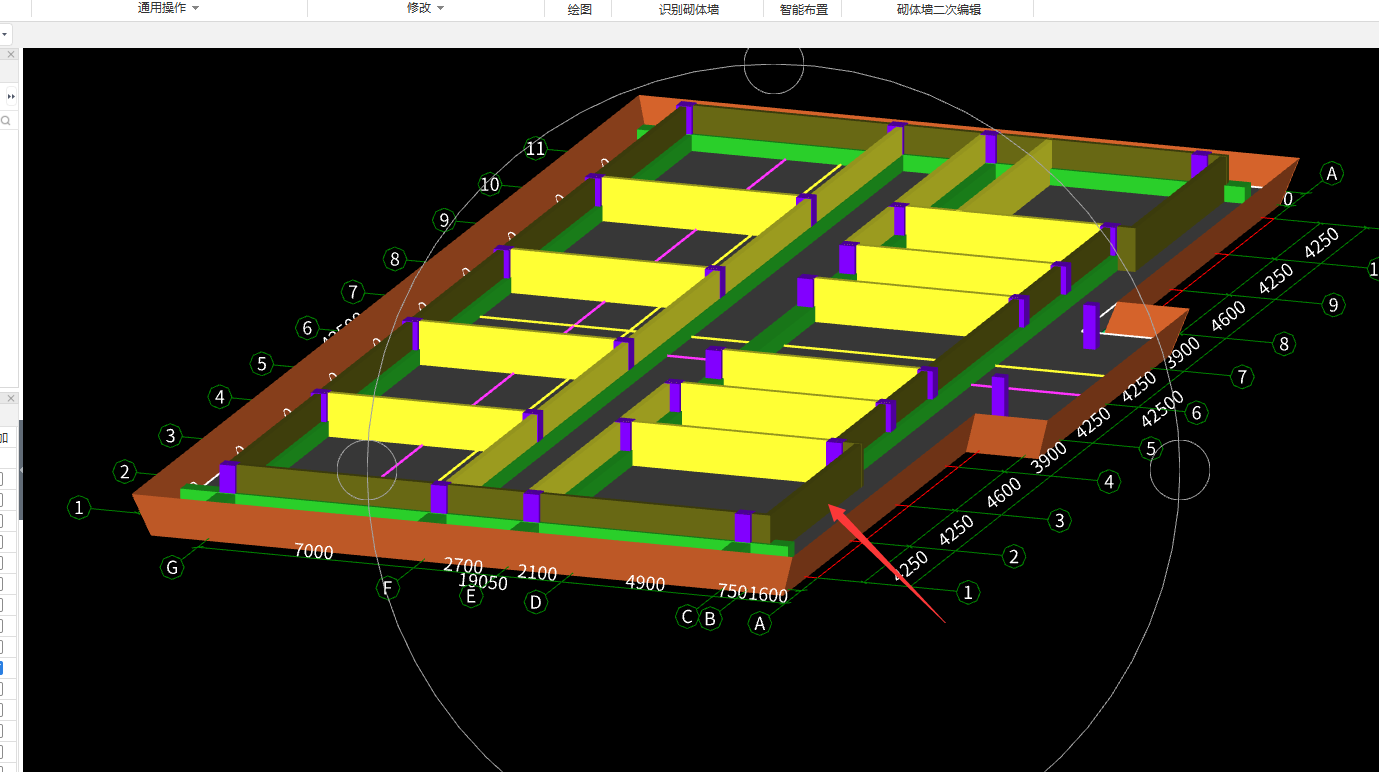
Task: Close the lower left side panel
Action: pyautogui.click(x=11, y=398)
